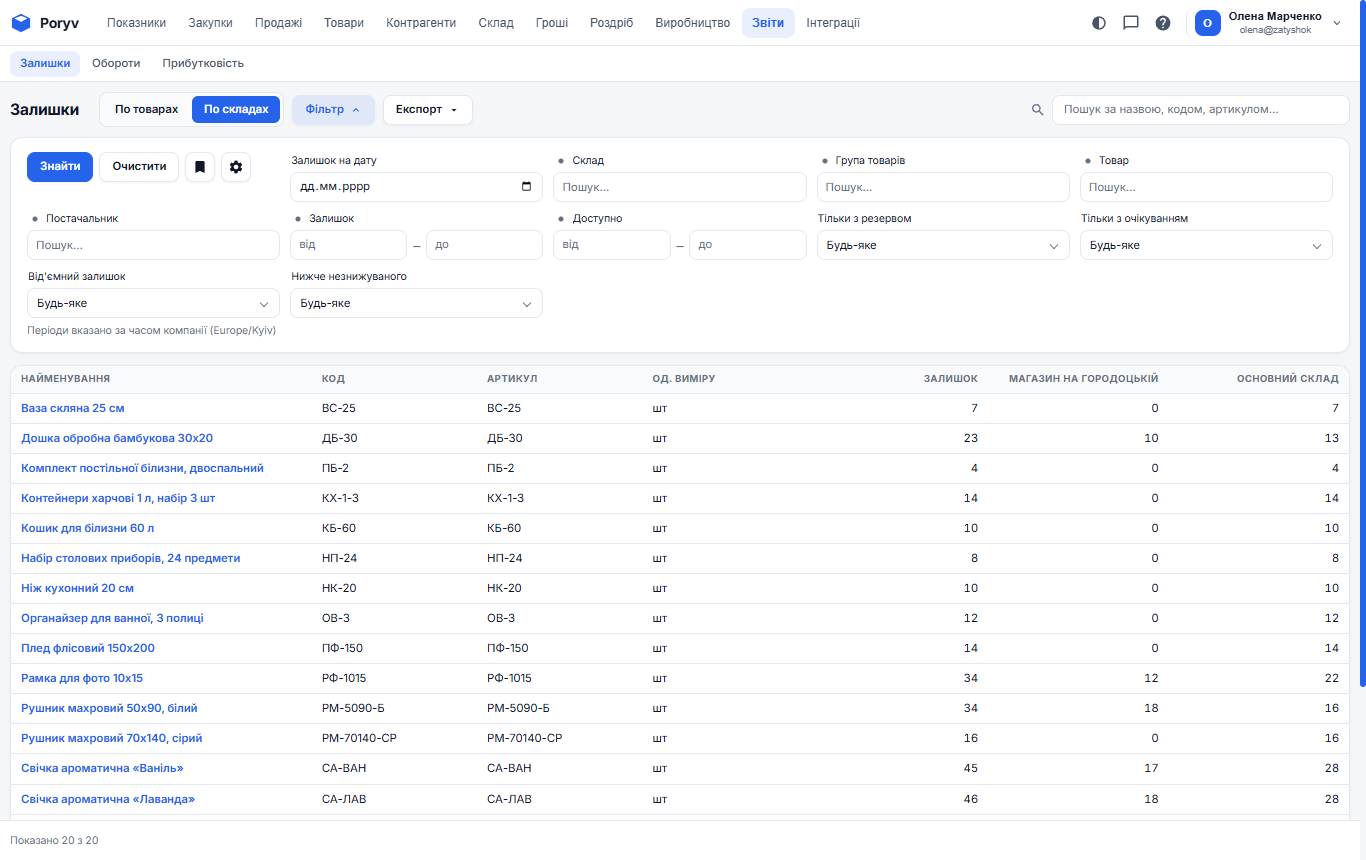Open the Склад menu item
Image resolution: width=1366 pixels, height=860 pixels.
click(x=496, y=23)
